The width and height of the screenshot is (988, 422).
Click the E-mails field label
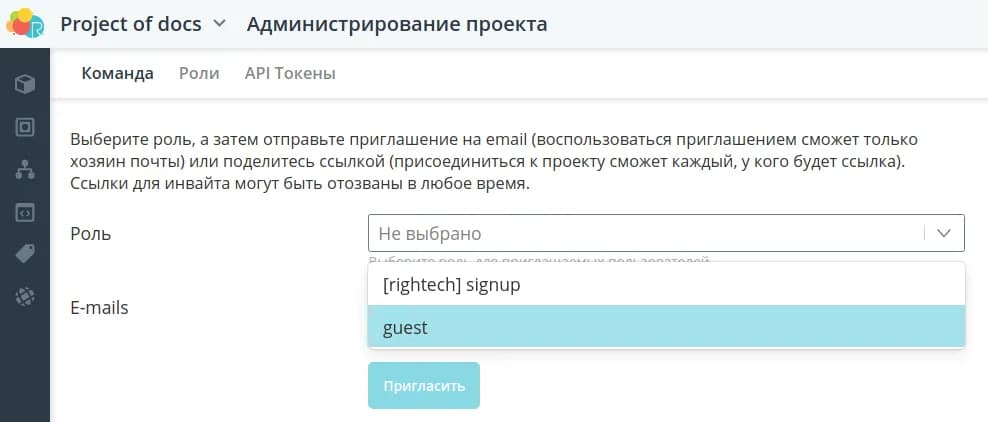pos(99,308)
